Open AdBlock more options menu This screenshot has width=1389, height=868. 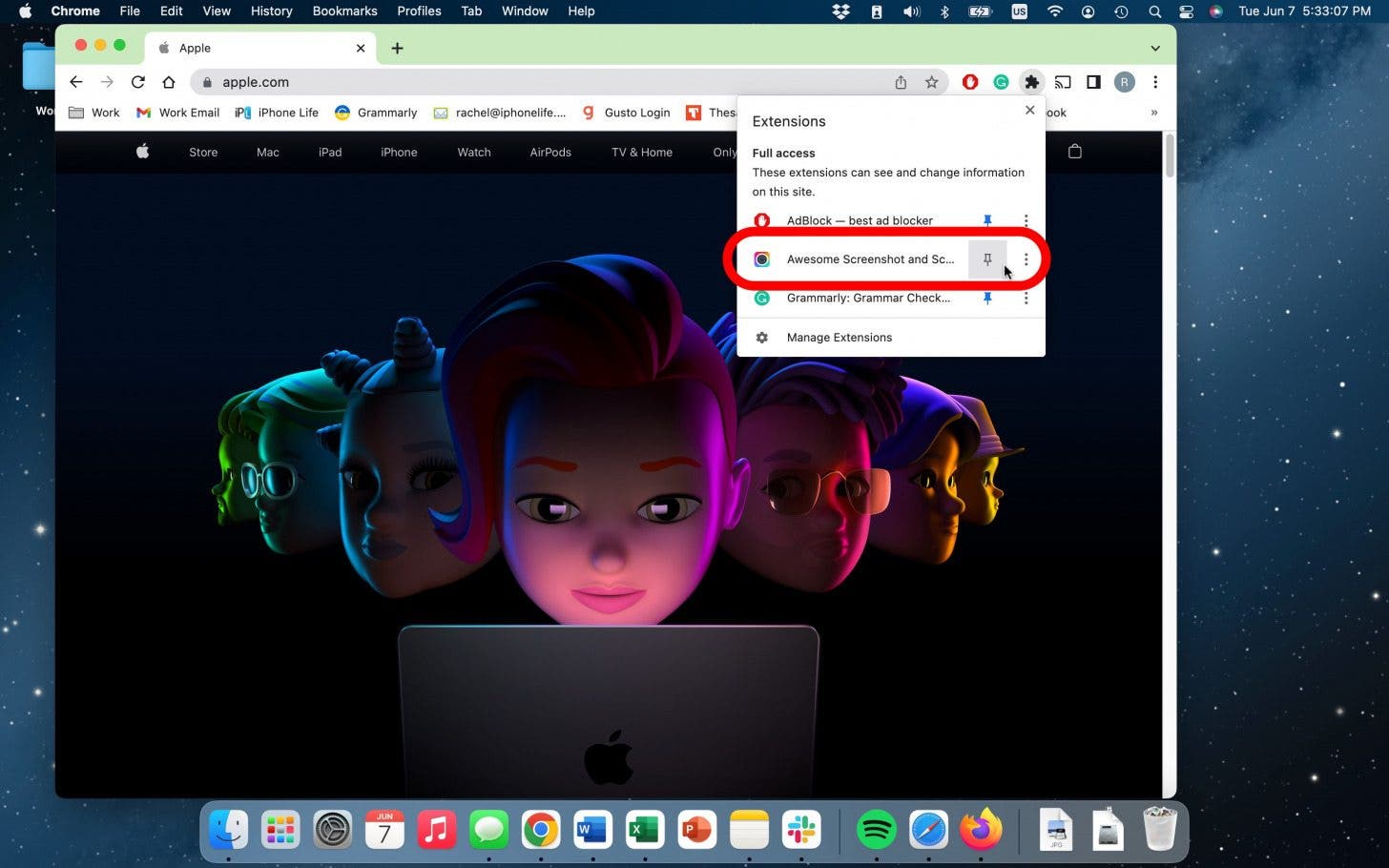pos(1026,220)
